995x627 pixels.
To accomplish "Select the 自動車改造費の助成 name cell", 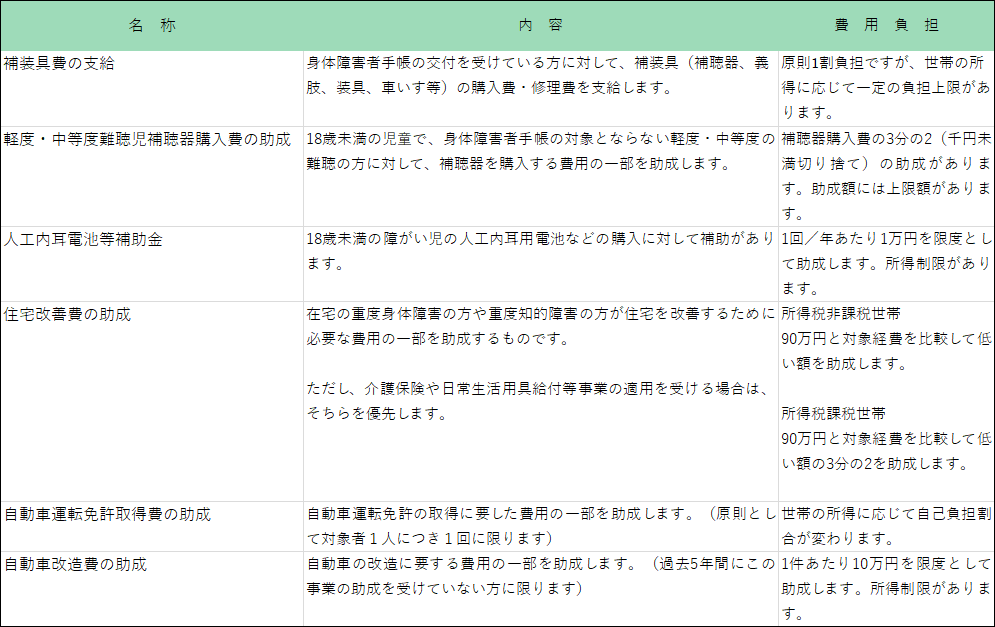I will click(76, 565).
